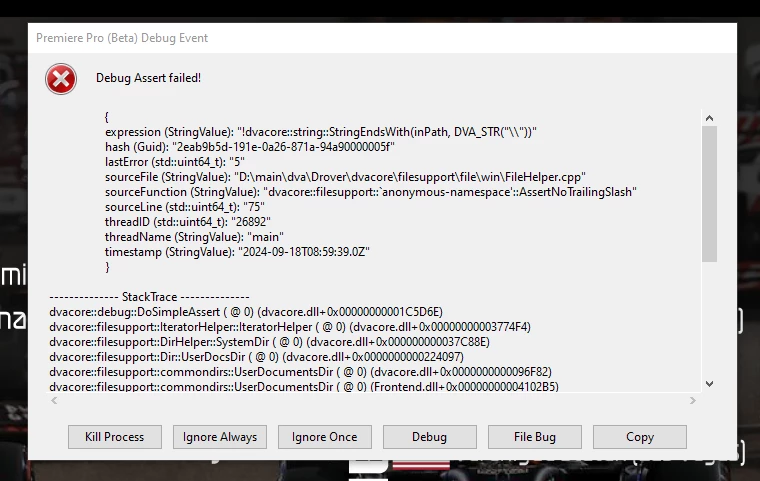Click the timestamp line in details
Image resolution: width=760 pixels, height=481 pixels.
237,252
